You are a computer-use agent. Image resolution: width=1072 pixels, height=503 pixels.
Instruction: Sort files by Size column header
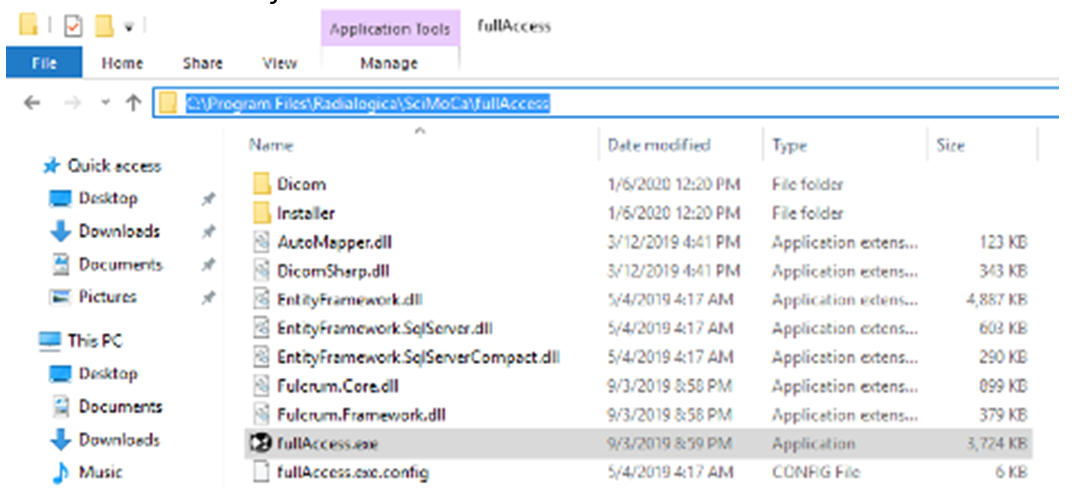(950, 146)
